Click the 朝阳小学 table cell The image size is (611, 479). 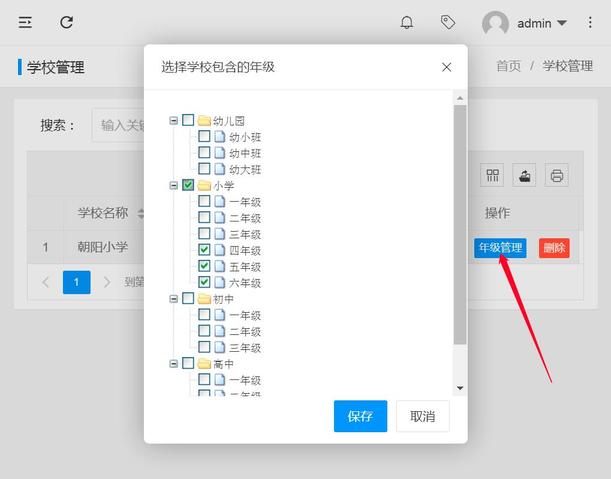coord(102,247)
